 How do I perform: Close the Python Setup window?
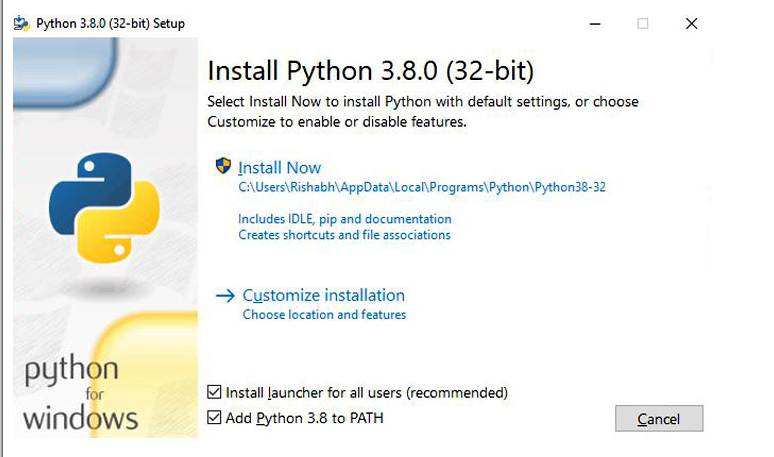[691, 23]
